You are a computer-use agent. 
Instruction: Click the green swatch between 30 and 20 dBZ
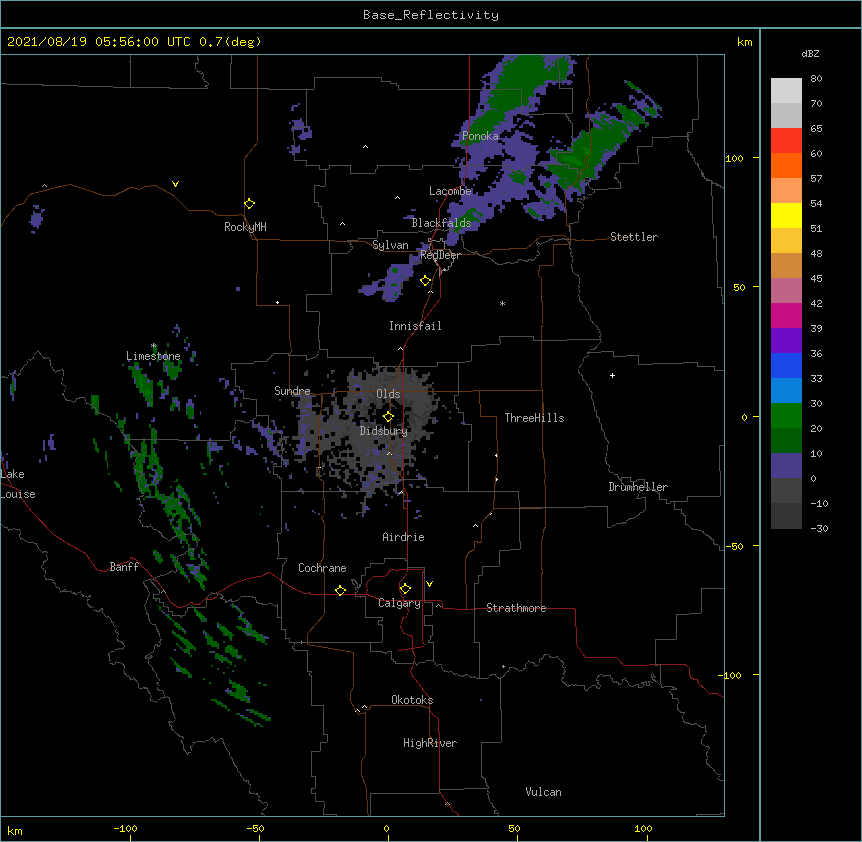pos(786,416)
